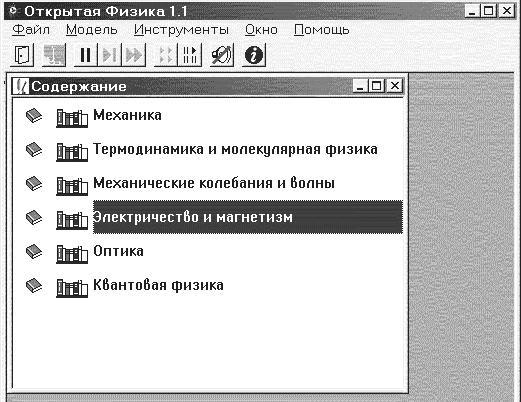Pause the simulation with the pause button

click(x=85, y=55)
